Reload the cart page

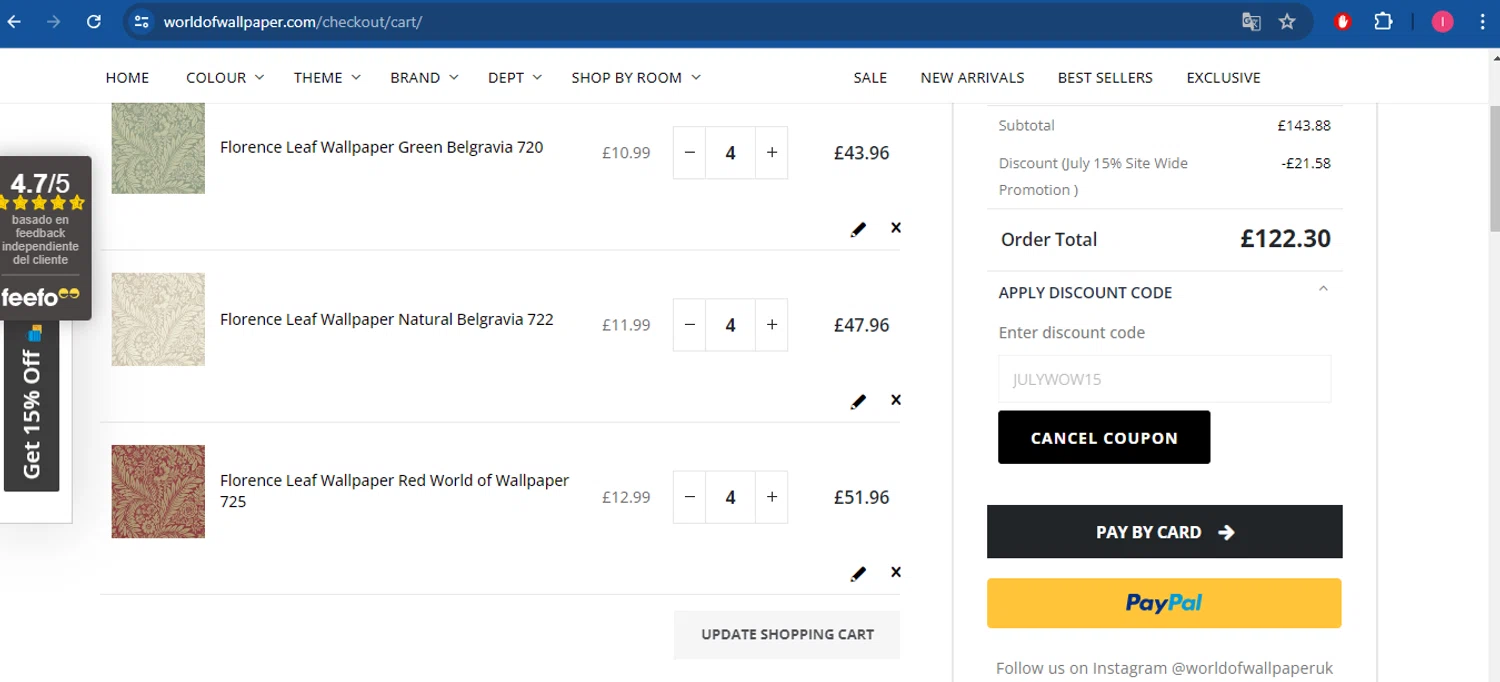click(94, 22)
